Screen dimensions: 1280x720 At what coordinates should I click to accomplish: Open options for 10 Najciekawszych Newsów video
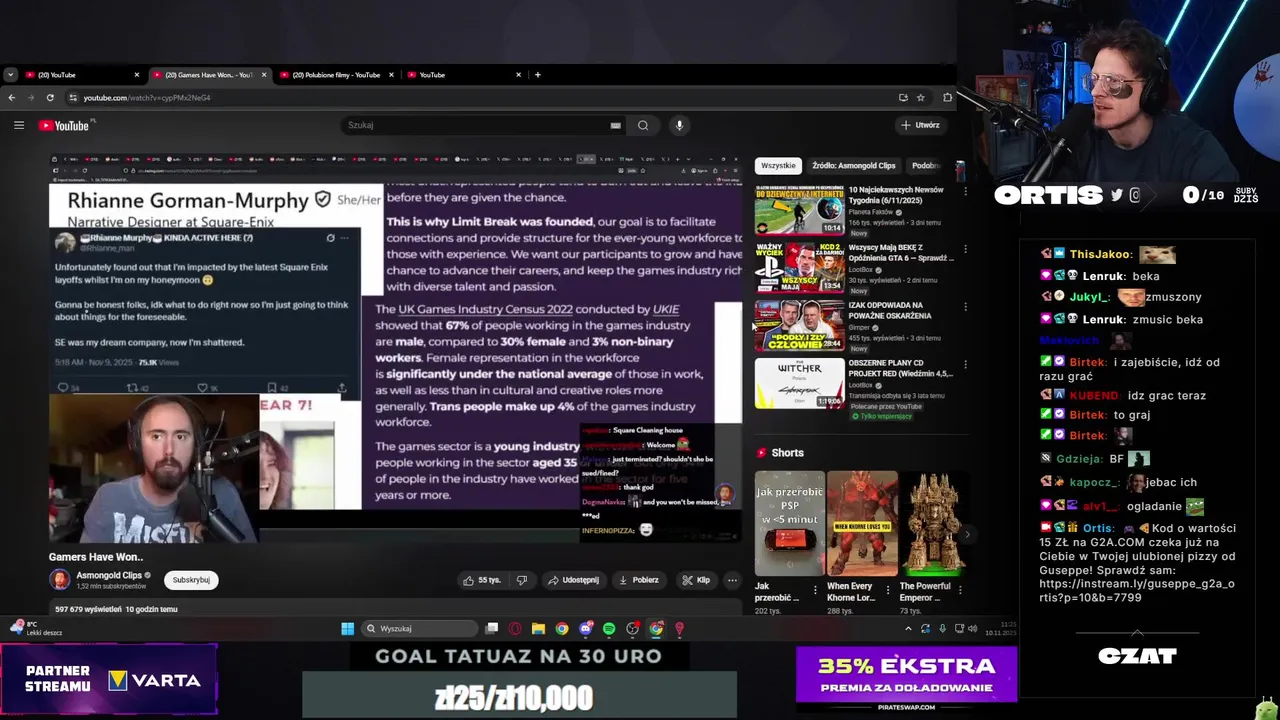tap(965, 191)
